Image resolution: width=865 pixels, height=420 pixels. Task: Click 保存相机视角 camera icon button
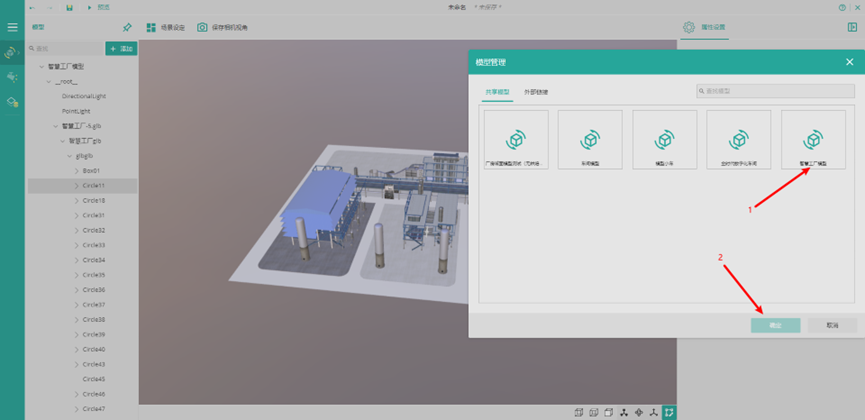223,27
